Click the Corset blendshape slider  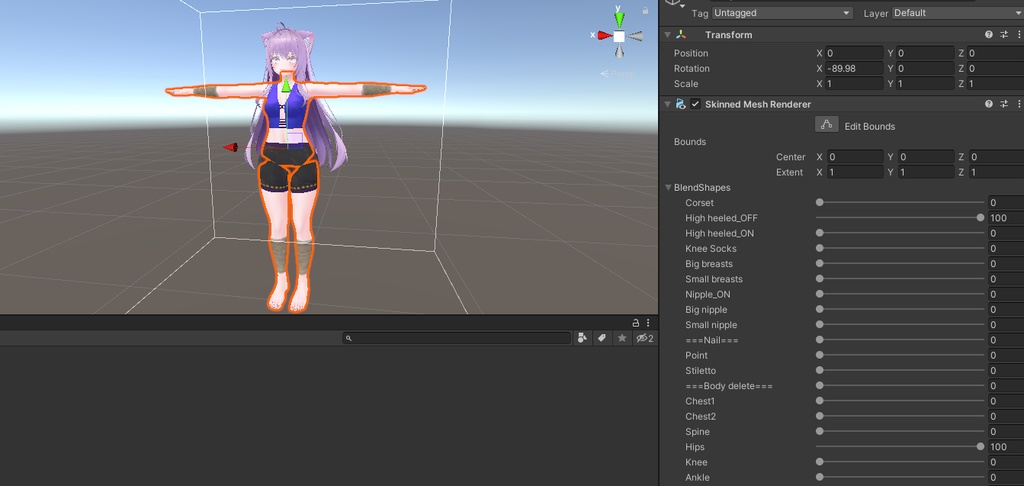[900, 202]
